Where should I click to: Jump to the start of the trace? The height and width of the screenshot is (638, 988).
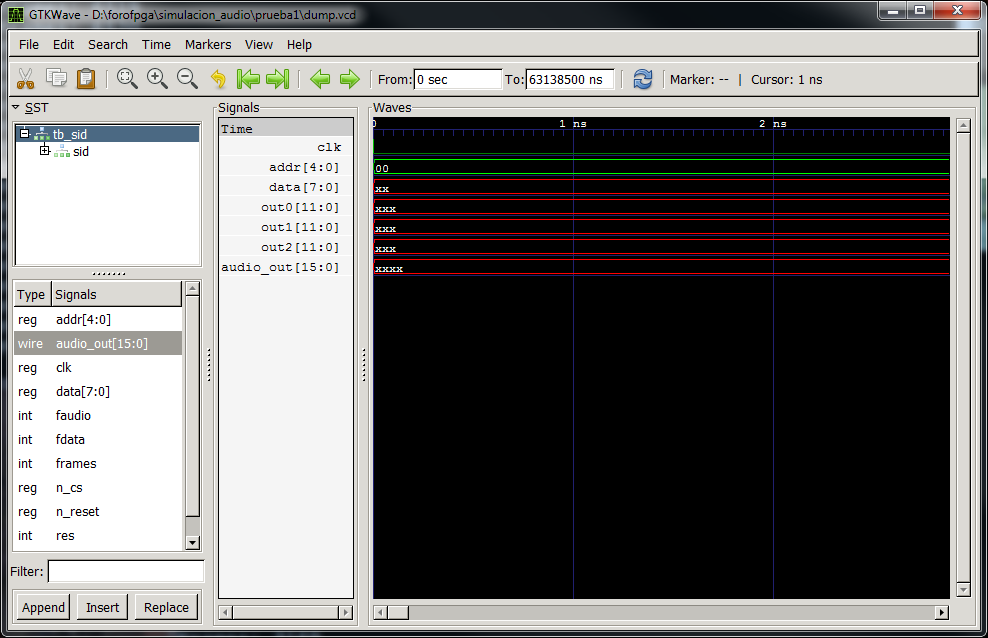248,79
